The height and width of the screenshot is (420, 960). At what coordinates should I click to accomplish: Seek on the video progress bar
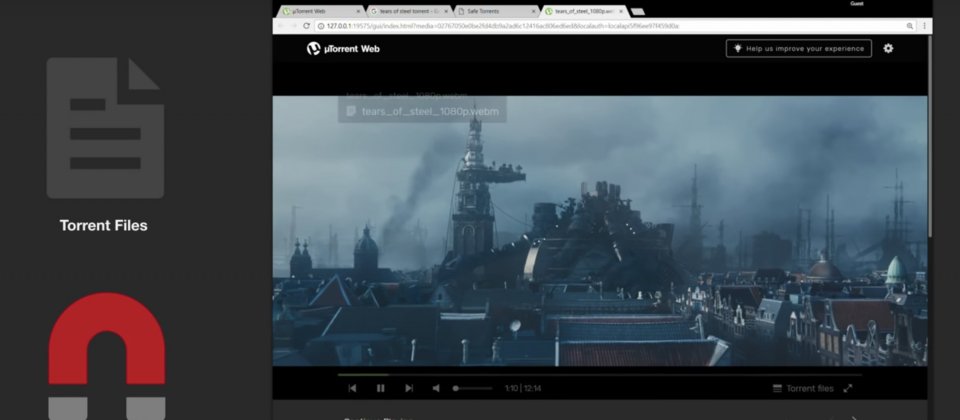coord(599,375)
